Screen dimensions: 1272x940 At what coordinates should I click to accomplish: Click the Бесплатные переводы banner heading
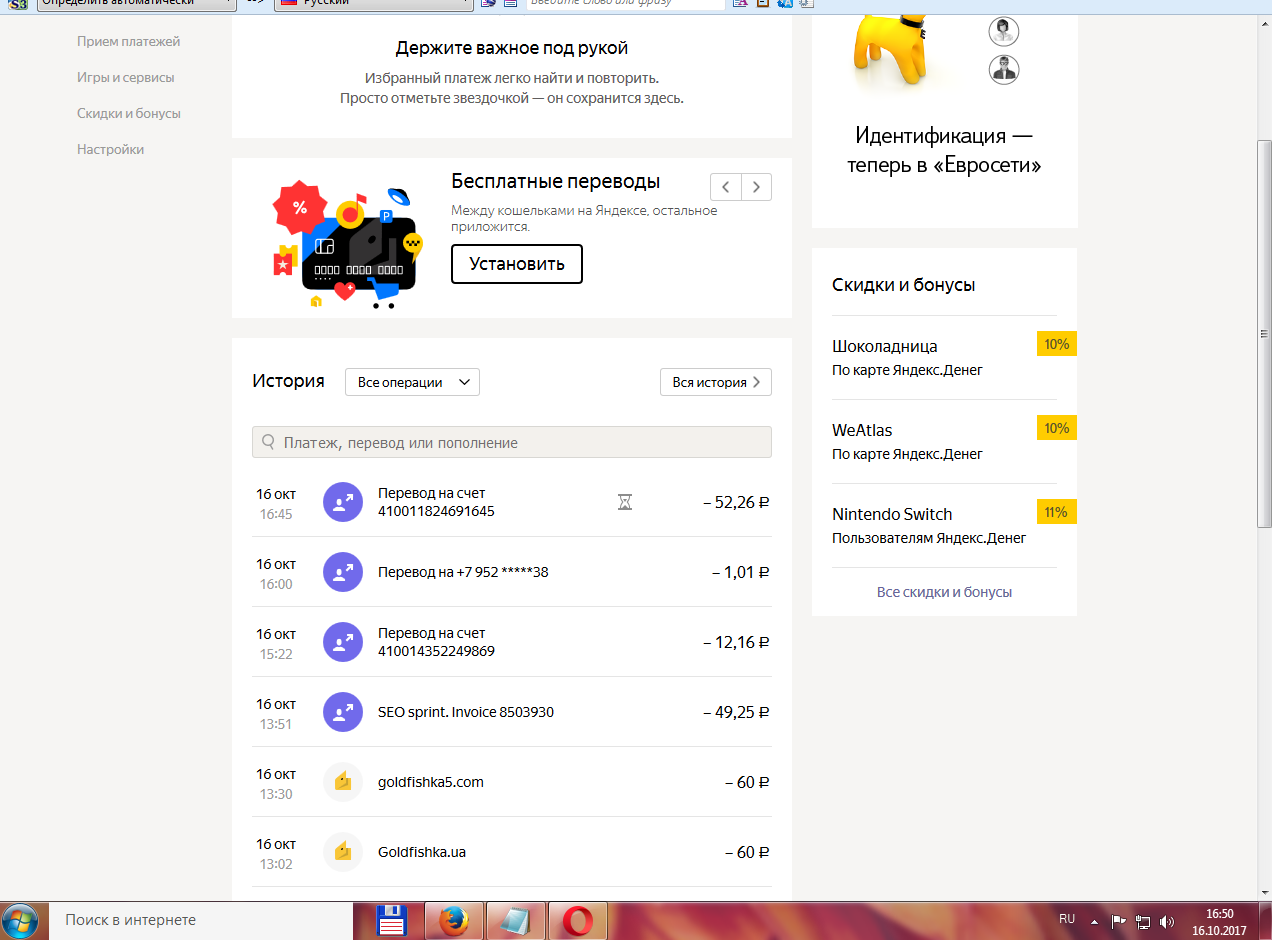point(555,182)
